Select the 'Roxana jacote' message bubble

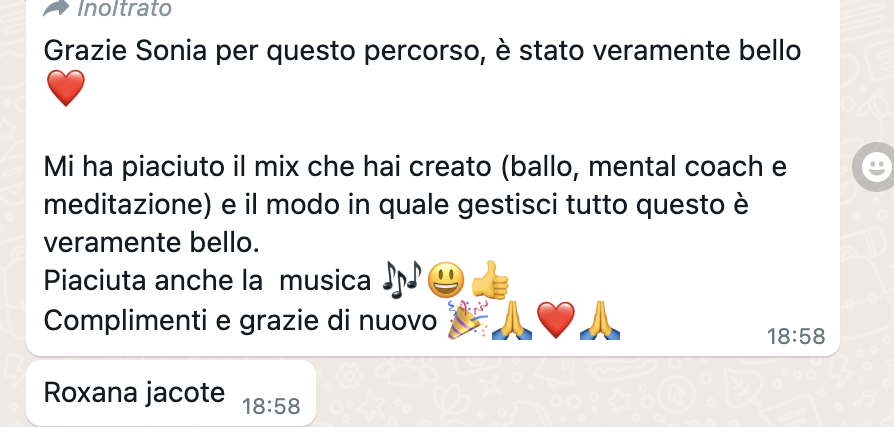(171, 393)
